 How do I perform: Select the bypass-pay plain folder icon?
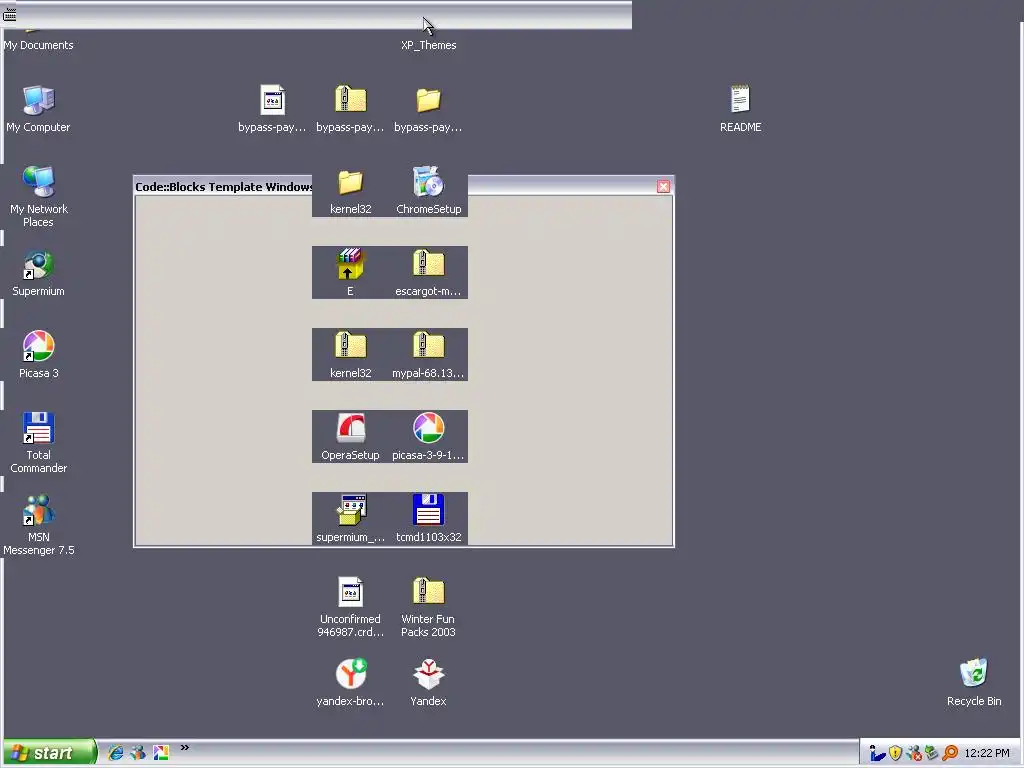[x=428, y=101]
